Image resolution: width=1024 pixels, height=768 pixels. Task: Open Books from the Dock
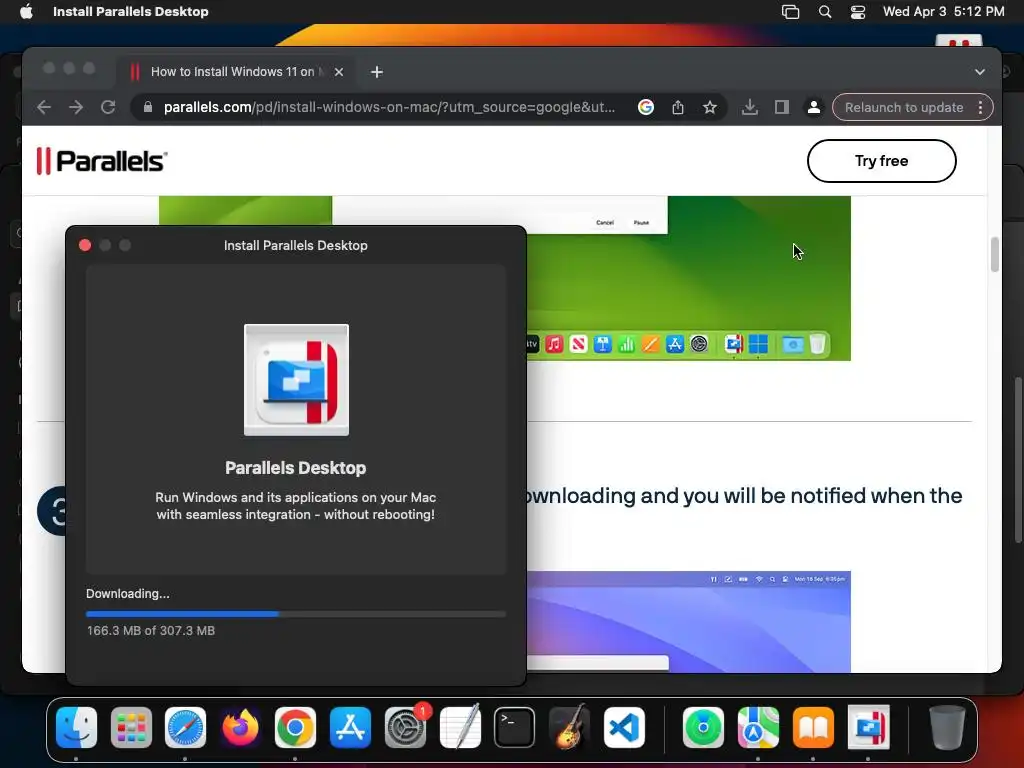click(x=813, y=727)
